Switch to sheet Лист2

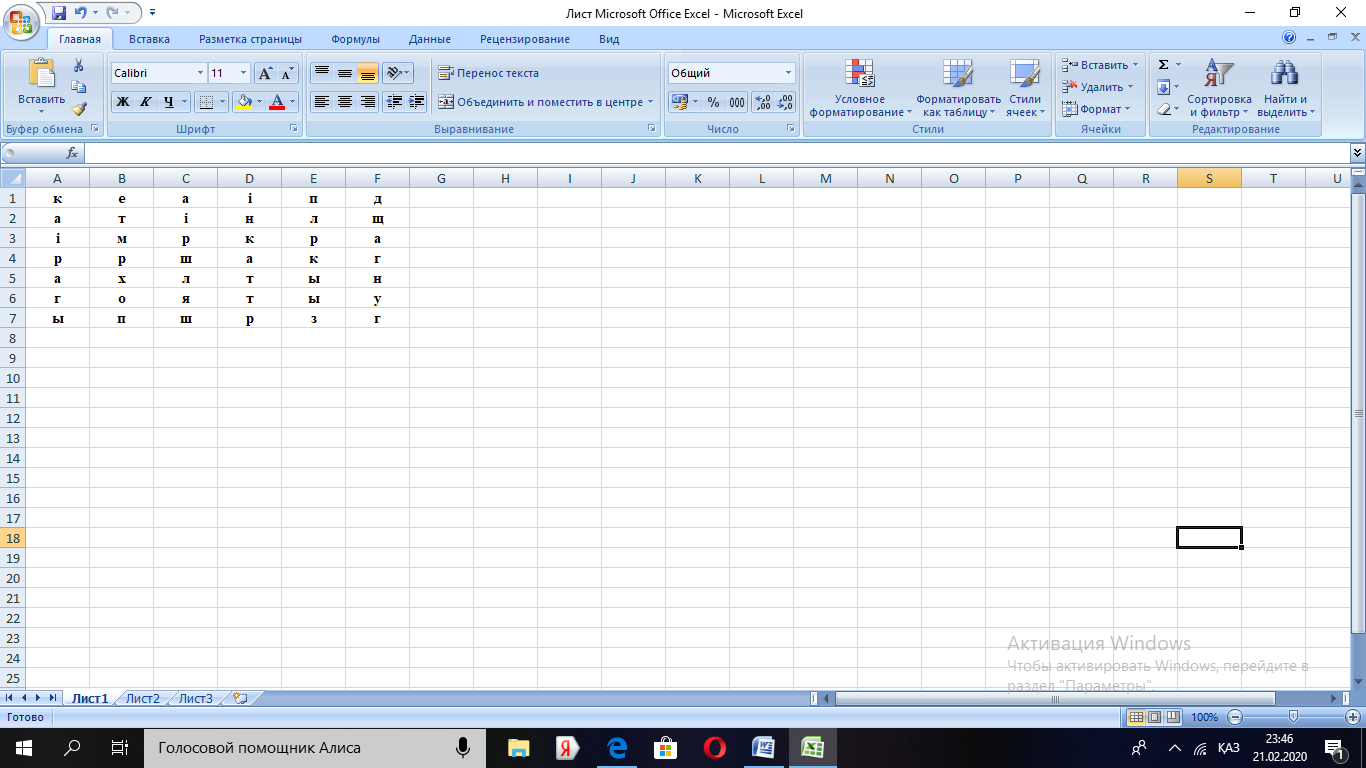[142, 698]
